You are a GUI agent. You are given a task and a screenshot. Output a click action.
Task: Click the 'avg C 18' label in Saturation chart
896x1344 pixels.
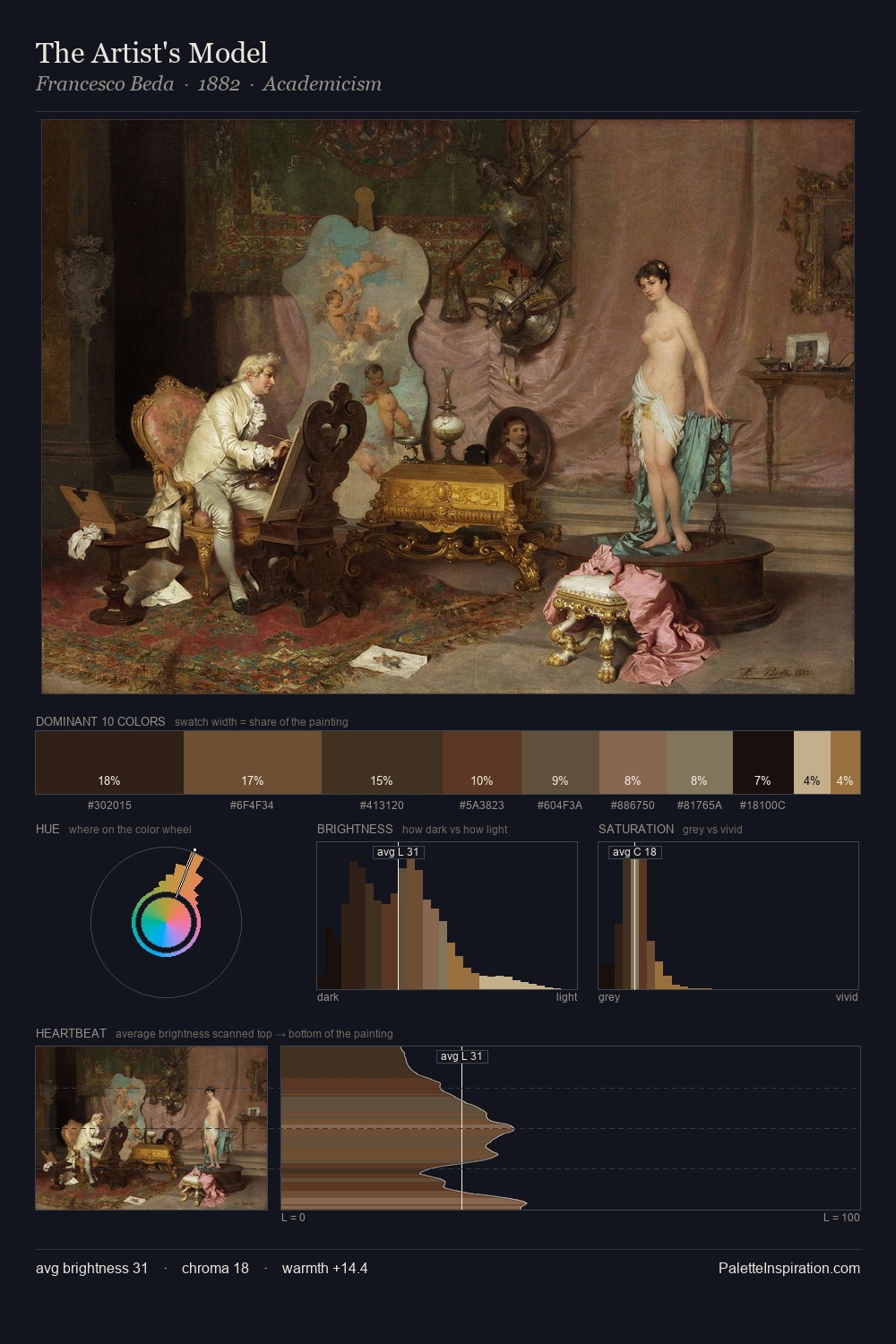pyautogui.click(x=635, y=852)
